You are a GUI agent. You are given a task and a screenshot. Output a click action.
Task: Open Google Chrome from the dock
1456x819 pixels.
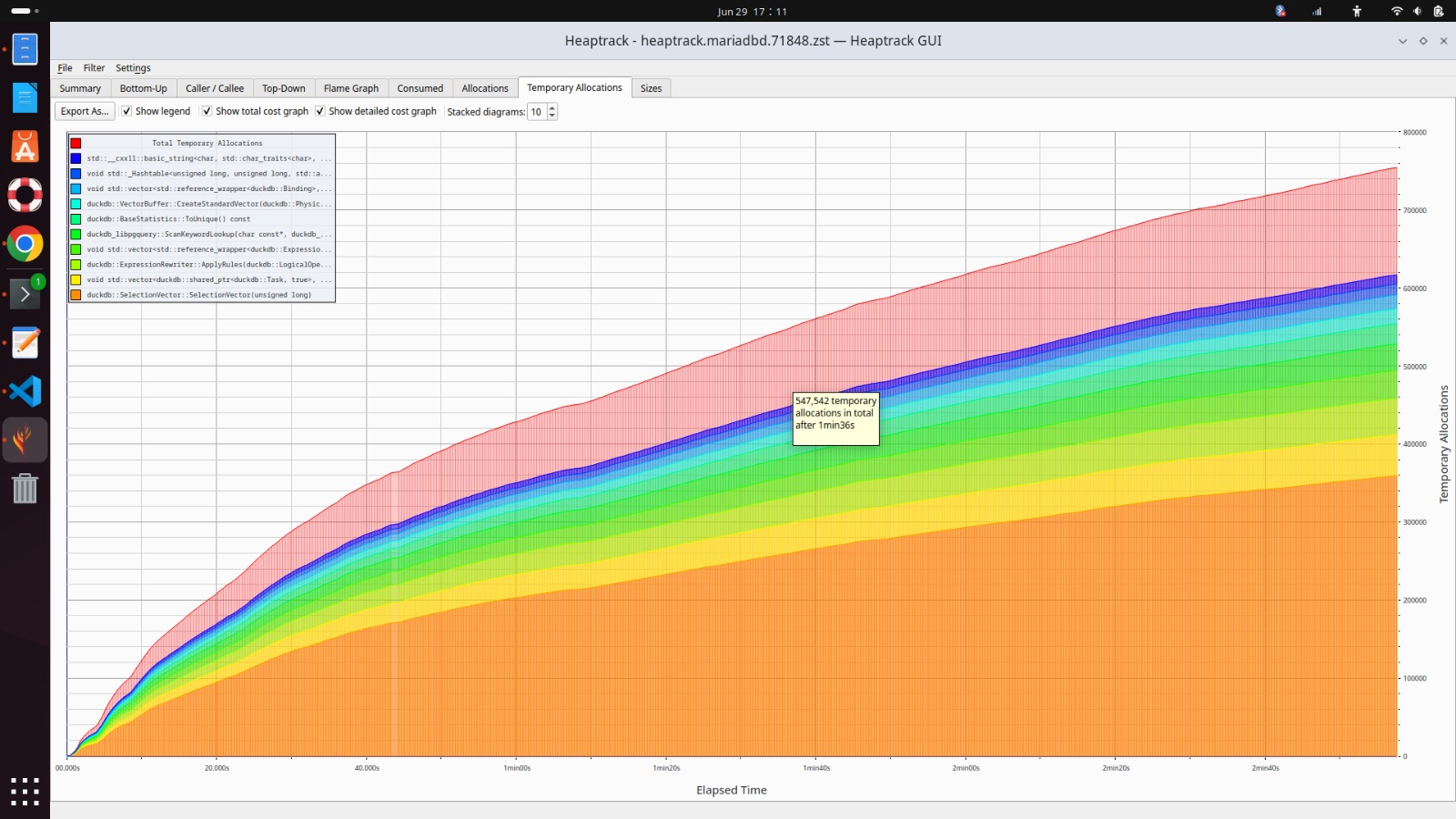point(25,244)
